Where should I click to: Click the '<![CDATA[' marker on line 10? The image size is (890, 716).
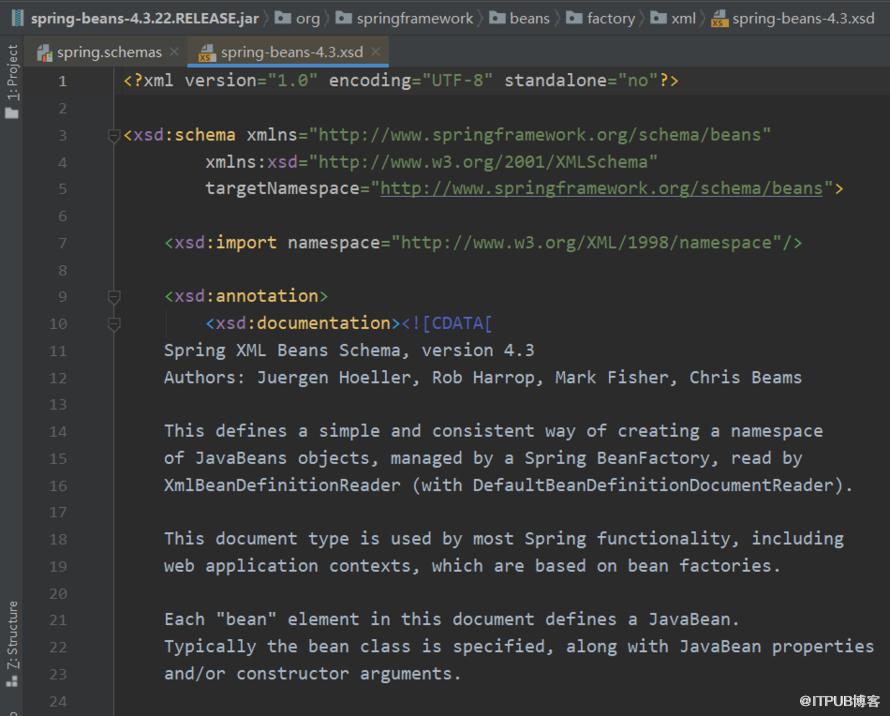[447, 323]
